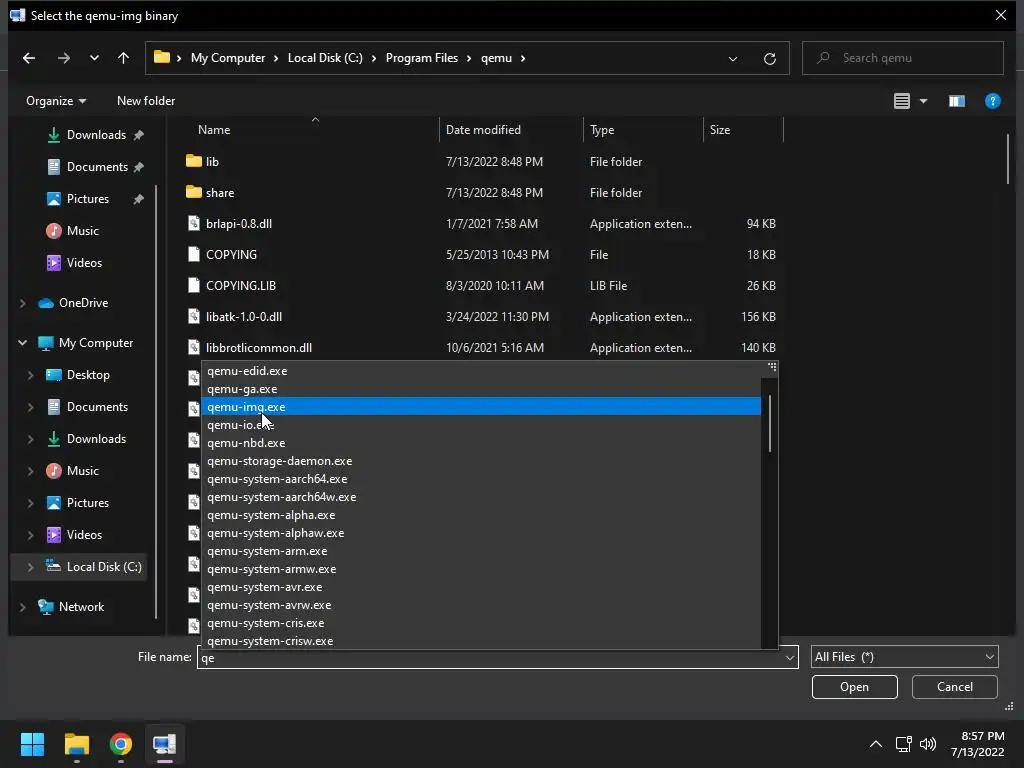Click the suggestion list scrollbar
The width and height of the screenshot is (1024, 768).
pos(770,423)
